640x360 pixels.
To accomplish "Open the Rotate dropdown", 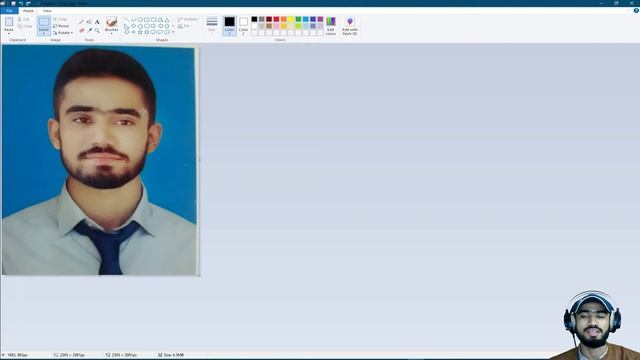I will pyautogui.click(x=63, y=33).
